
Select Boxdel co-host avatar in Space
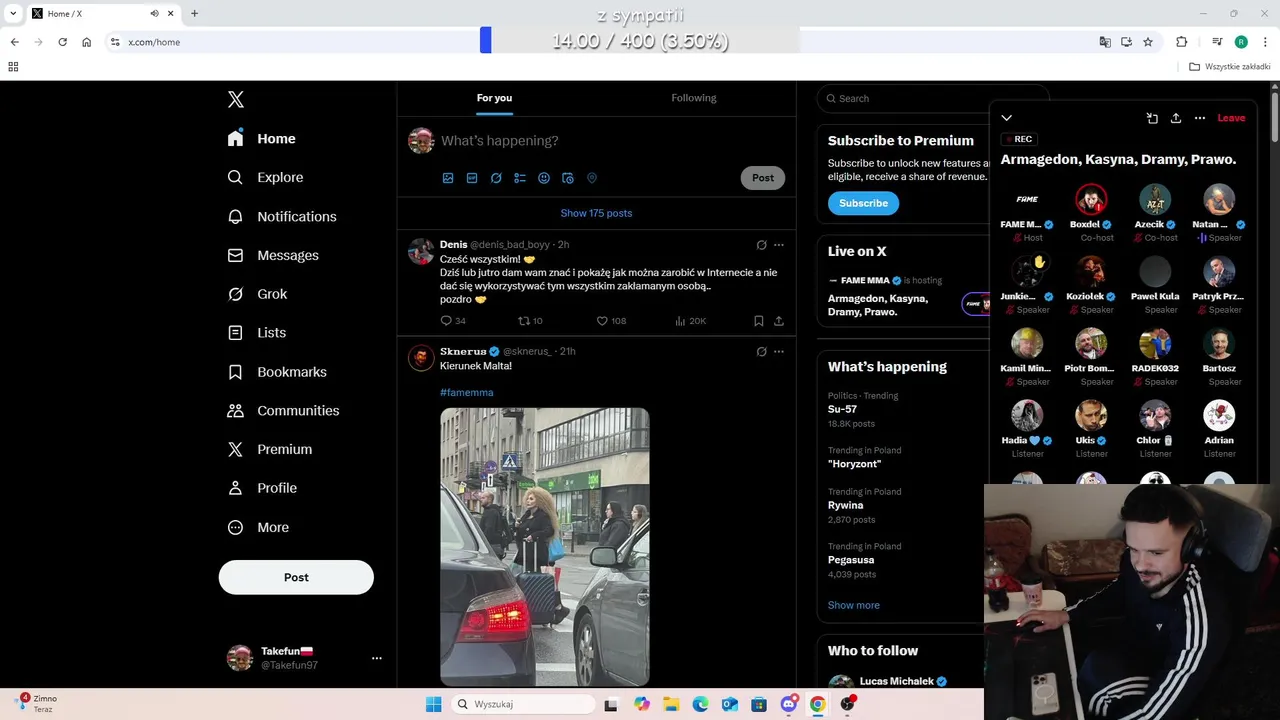coord(1091,199)
